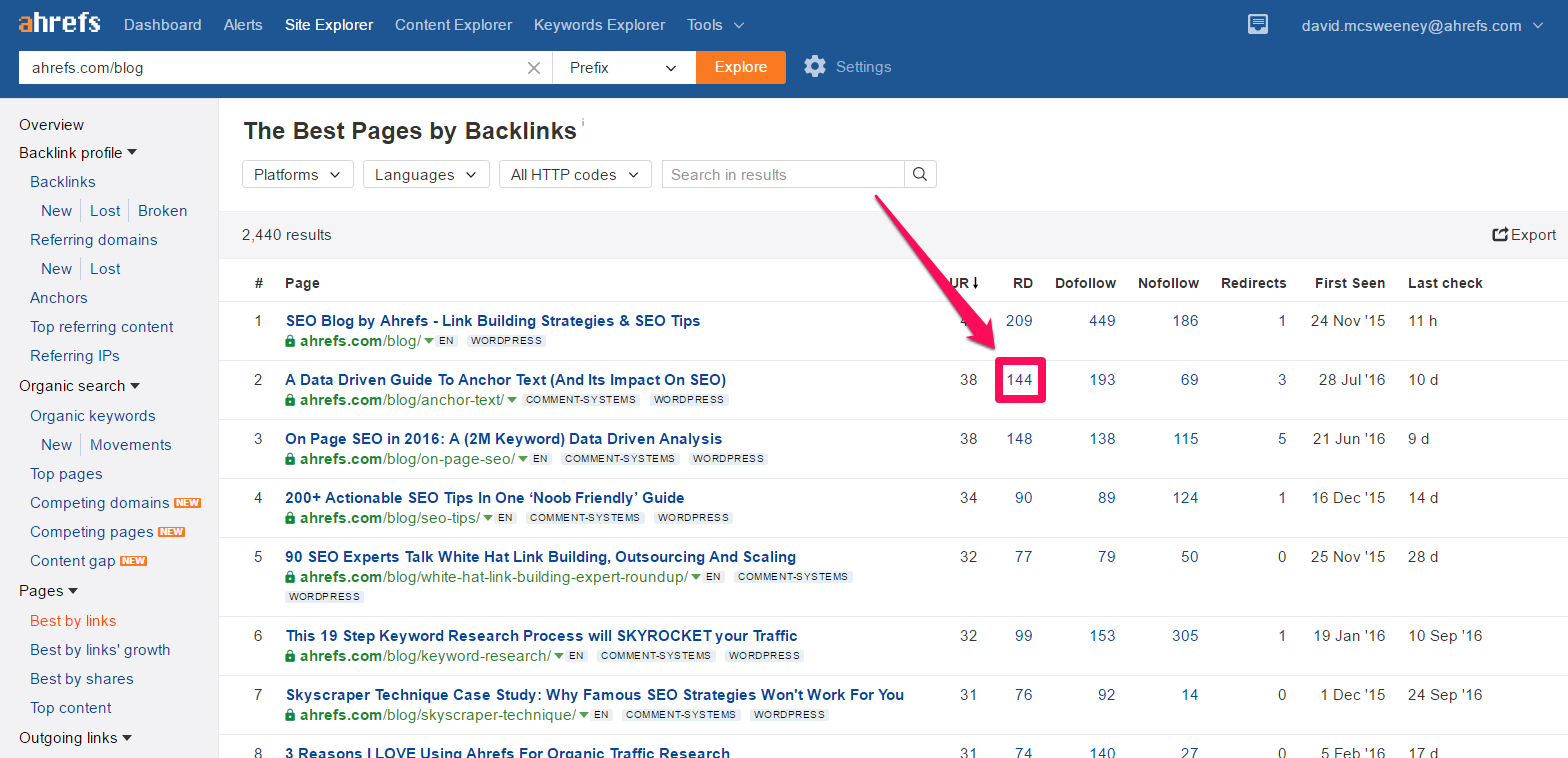This screenshot has width=1568, height=758.
Task: Open Top referring content
Action: click(x=102, y=327)
